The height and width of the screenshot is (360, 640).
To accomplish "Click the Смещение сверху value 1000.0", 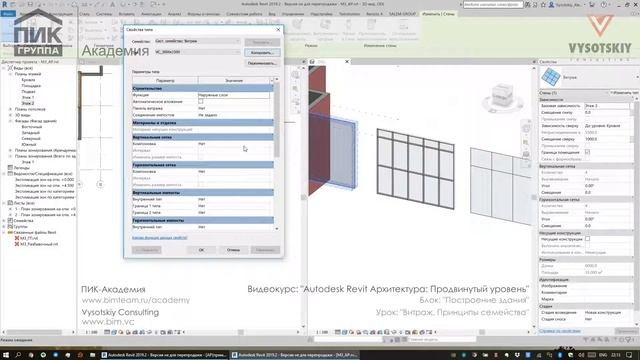I will pyautogui.click(x=607, y=139).
